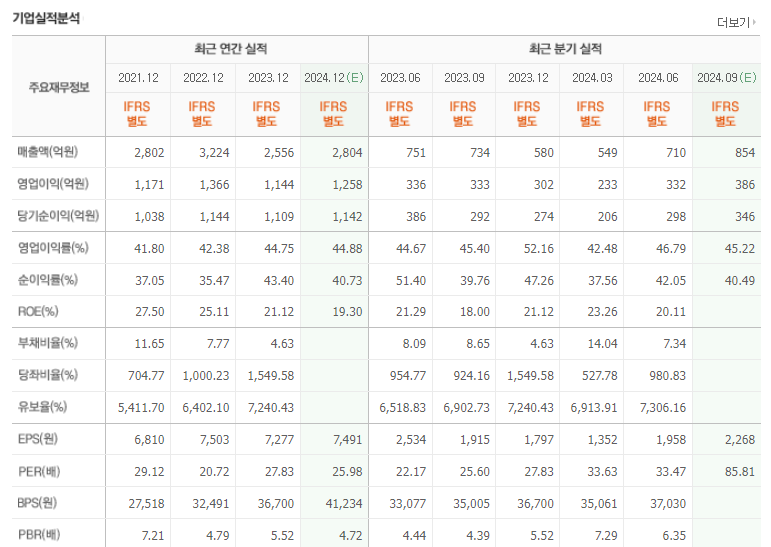
Task: Click the 2024.06 quarter column header
Action: tap(658, 78)
